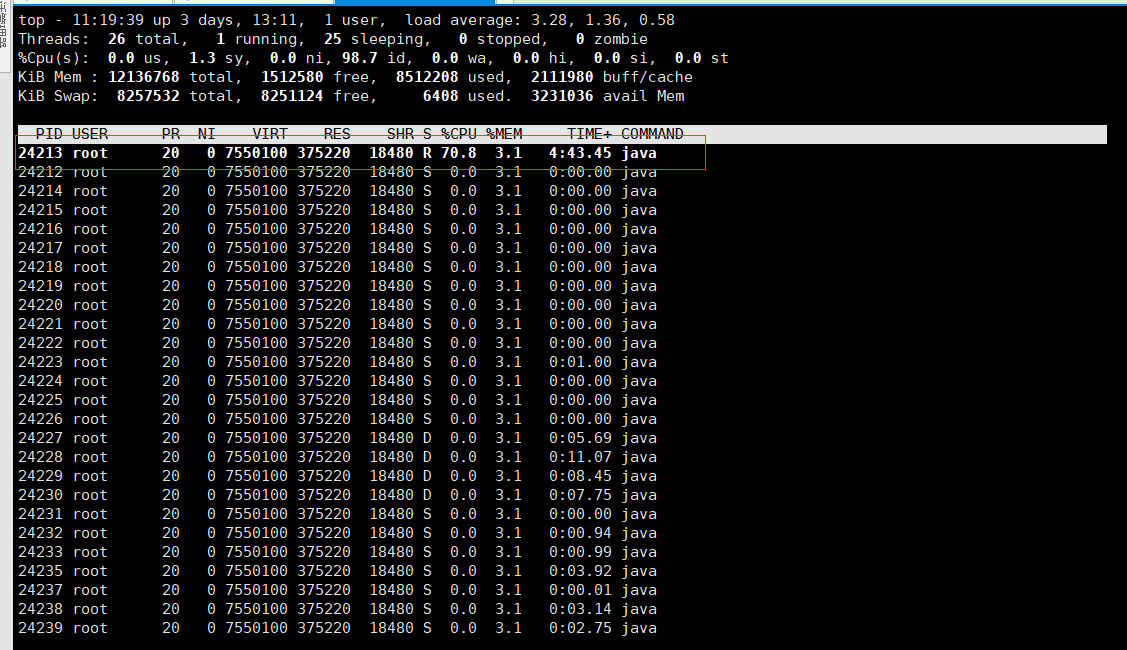Click the COMMAND column header
Image resolution: width=1127 pixels, height=650 pixels.
pos(652,134)
